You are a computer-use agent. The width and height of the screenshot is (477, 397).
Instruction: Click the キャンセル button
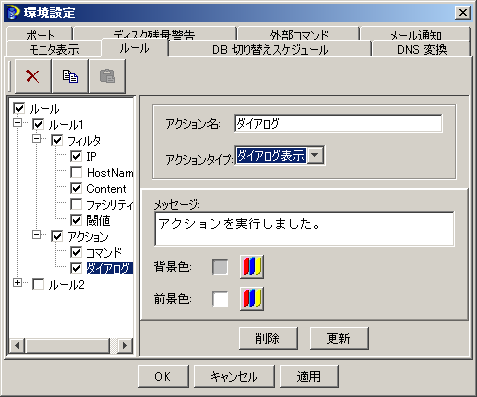pos(234,377)
